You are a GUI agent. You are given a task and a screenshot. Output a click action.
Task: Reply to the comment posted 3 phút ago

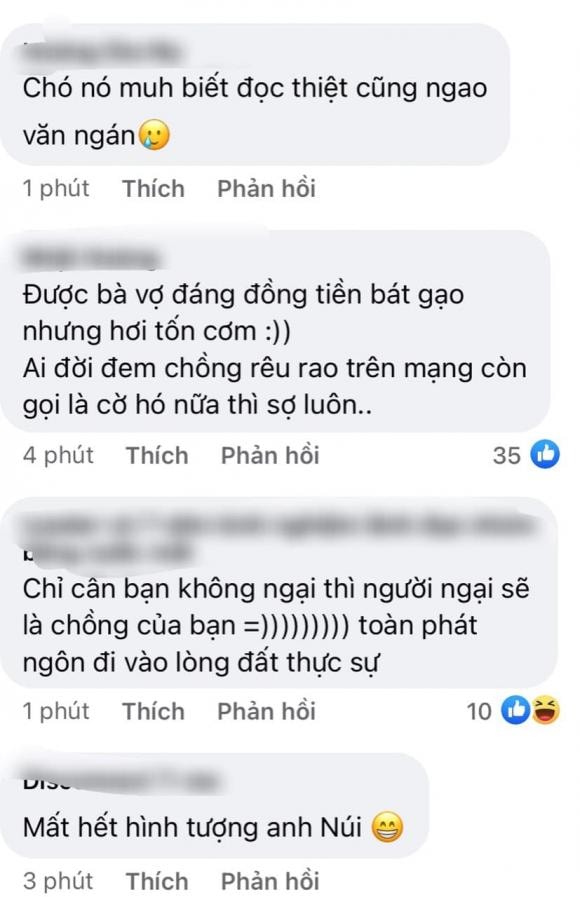click(x=270, y=881)
